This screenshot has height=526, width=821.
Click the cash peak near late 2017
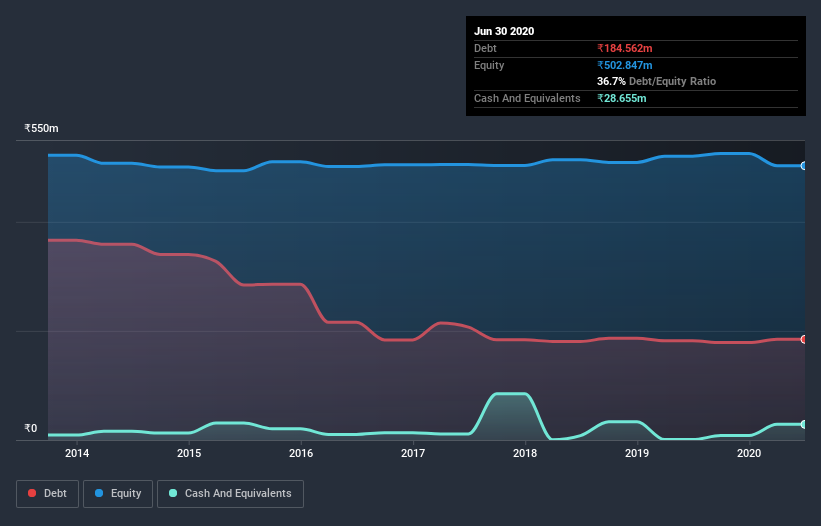click(511, 394)
